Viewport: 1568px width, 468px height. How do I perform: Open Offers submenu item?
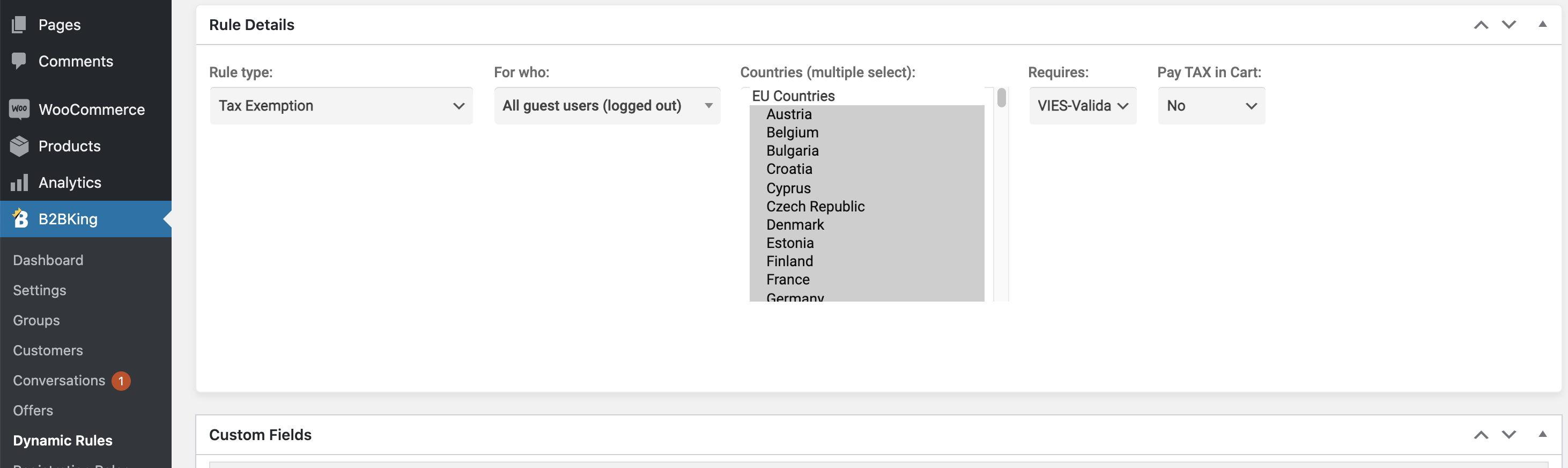coord(33,410)
